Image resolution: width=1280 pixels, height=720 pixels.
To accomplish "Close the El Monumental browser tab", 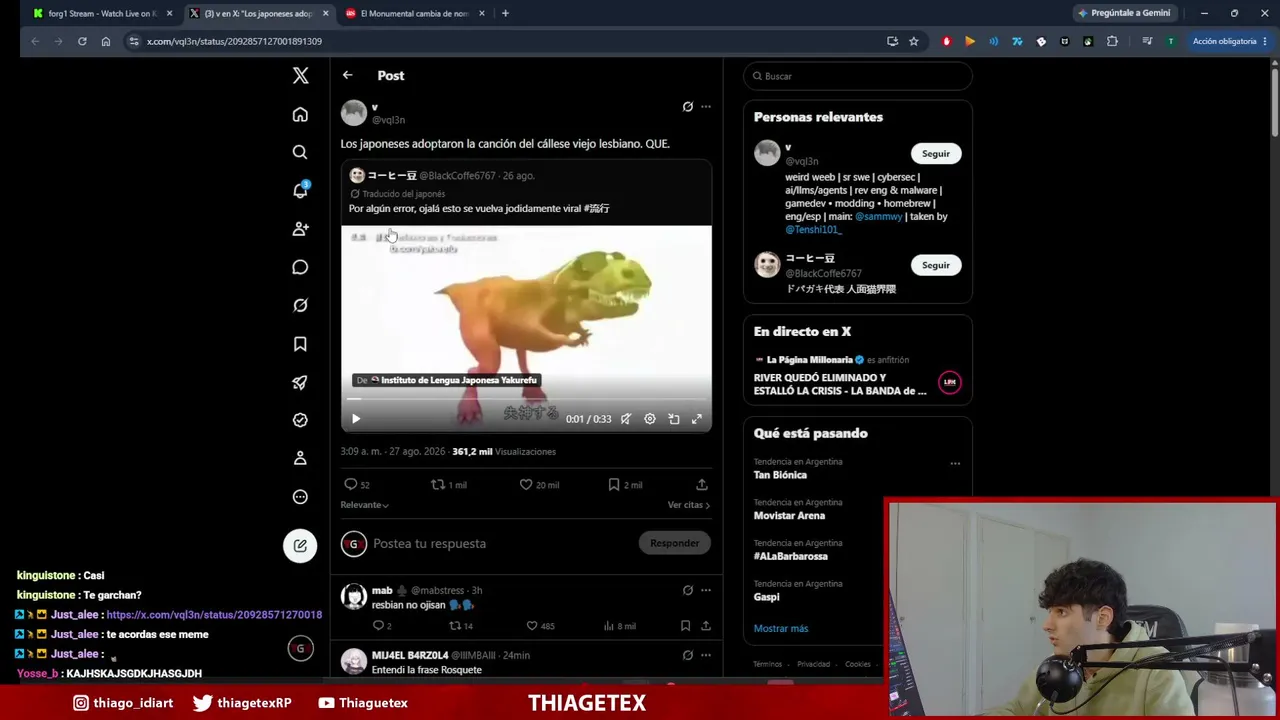I will click(482, 13).
